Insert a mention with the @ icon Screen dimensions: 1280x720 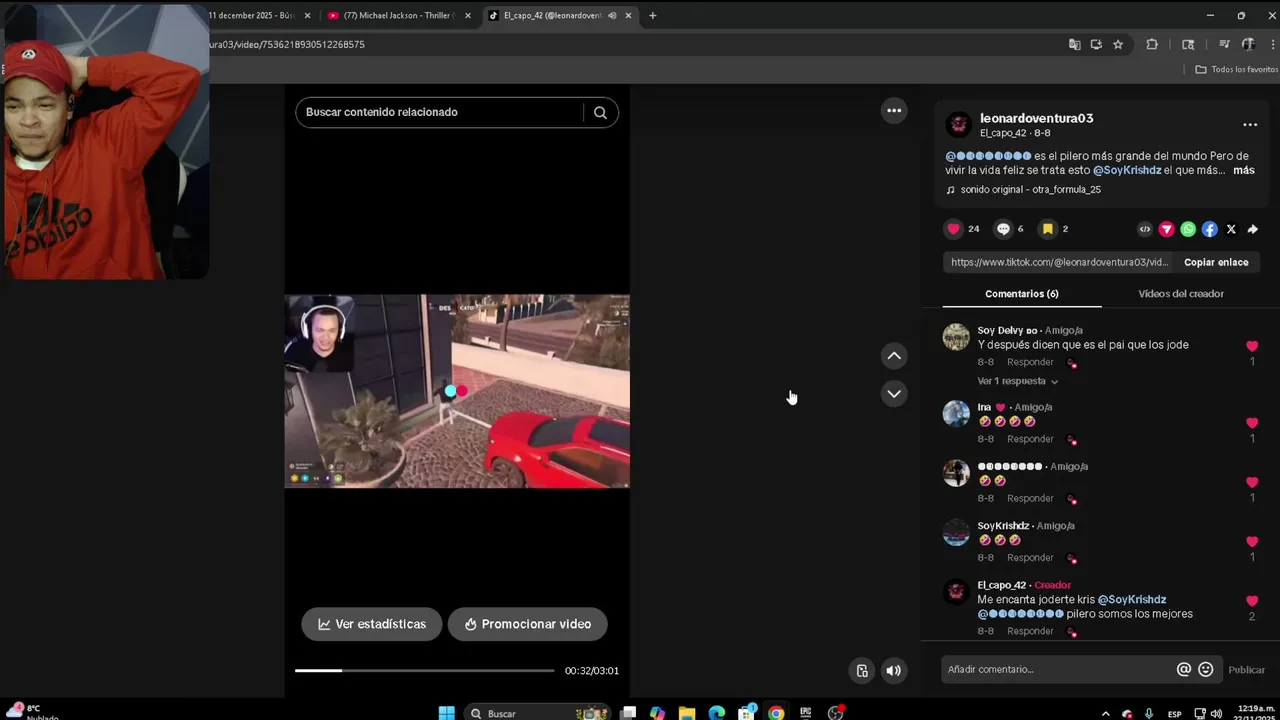tap(1184, 669)
